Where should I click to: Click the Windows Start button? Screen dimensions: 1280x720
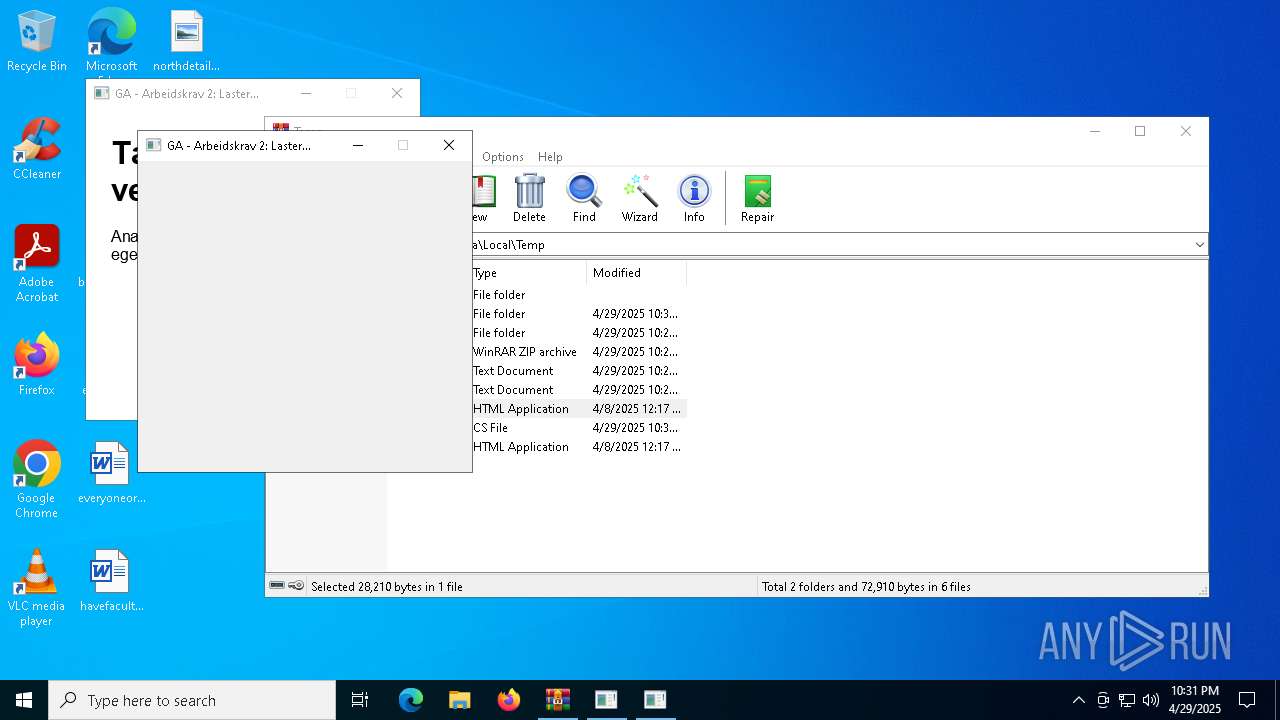(24, 700)
